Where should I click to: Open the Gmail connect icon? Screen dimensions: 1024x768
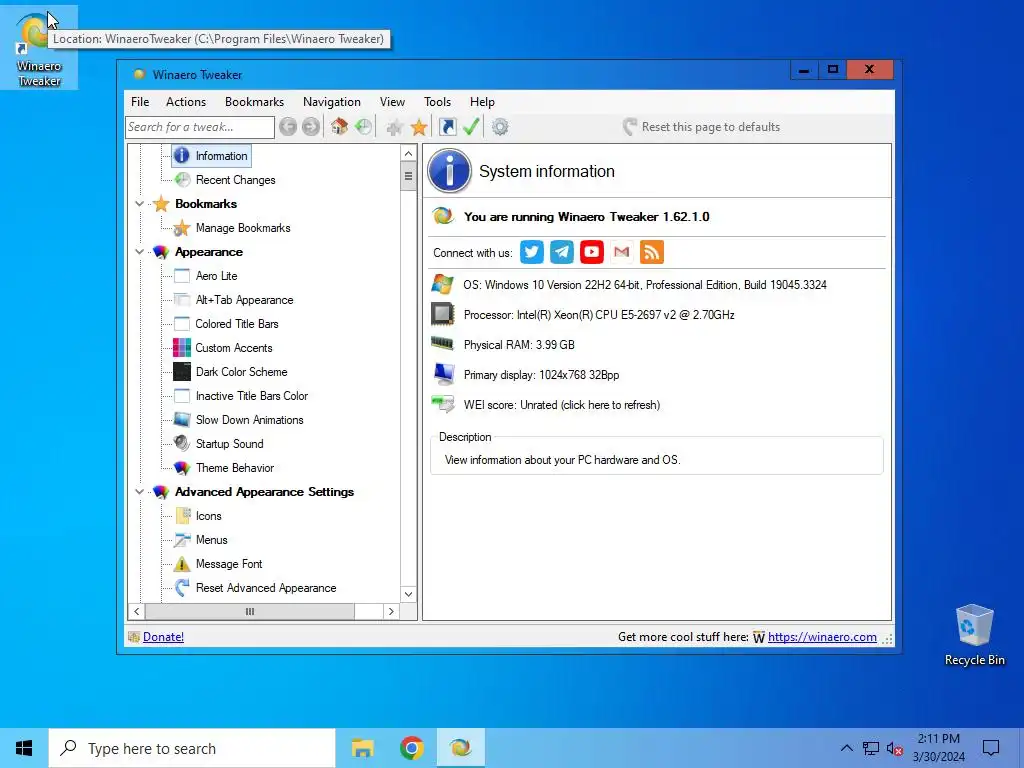622,252
